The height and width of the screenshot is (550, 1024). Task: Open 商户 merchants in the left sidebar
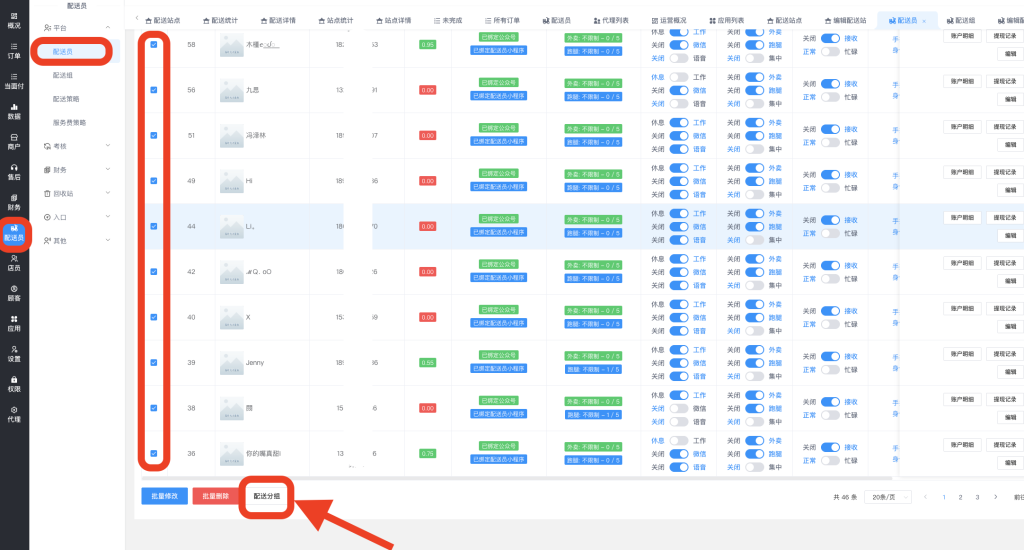coord(14,142)
